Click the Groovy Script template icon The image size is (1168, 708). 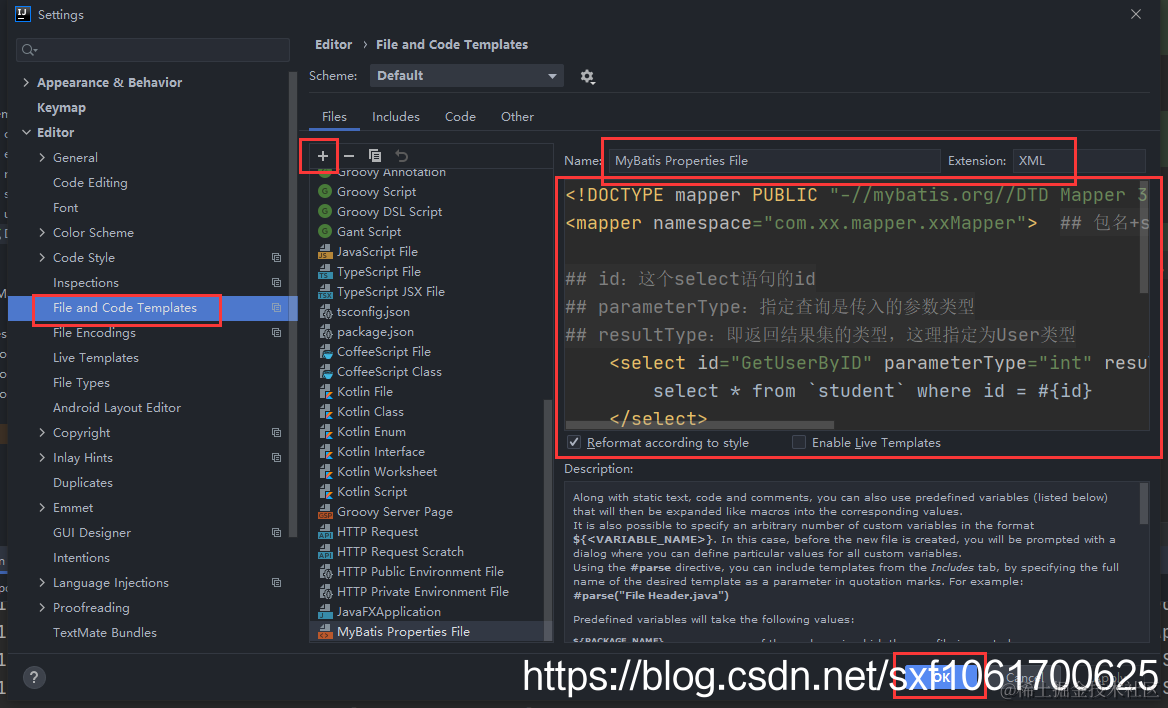(325, 192)
